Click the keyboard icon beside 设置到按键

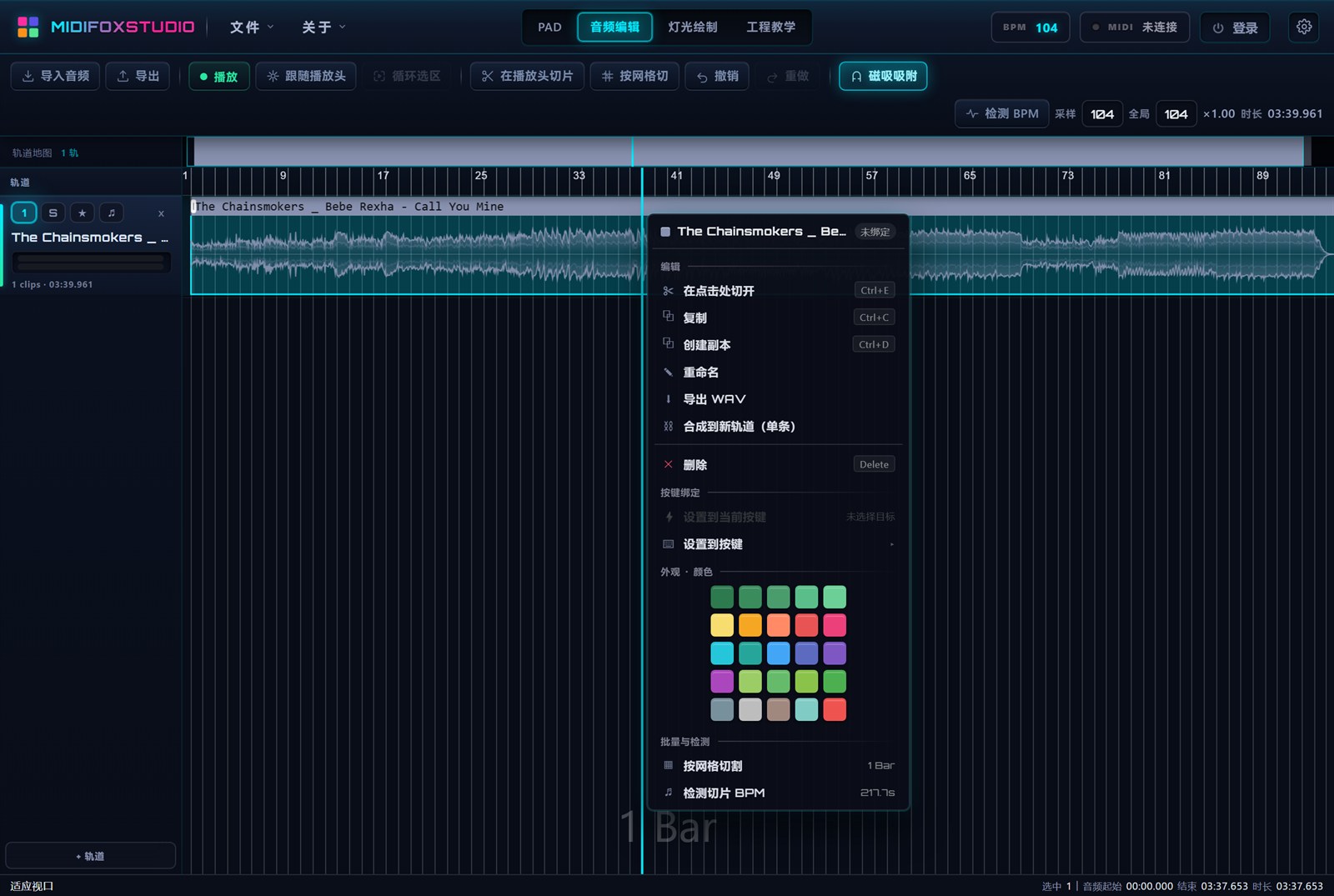click(668, 544)
